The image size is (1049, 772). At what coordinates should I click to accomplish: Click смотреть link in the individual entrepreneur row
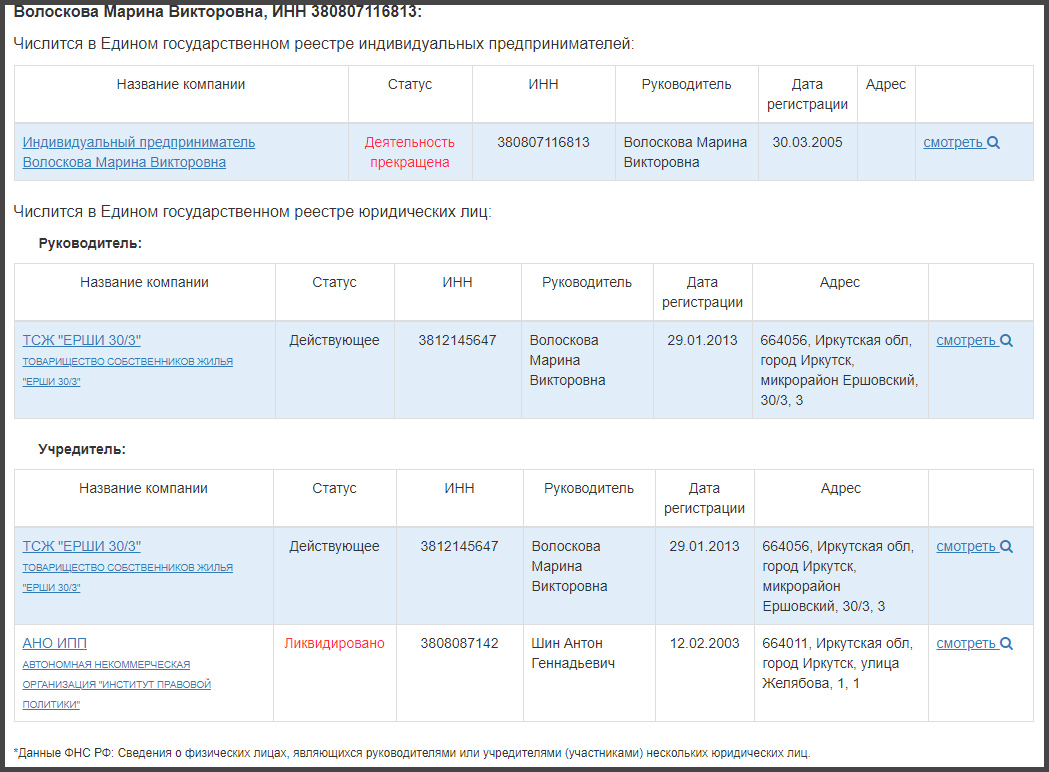click(953, 142)
